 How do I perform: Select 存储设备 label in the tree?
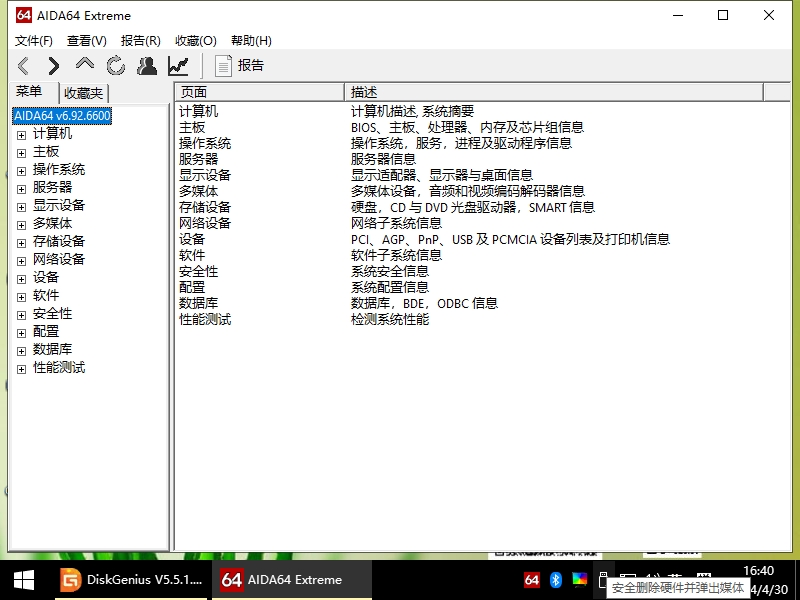click(x=59, y=241)
